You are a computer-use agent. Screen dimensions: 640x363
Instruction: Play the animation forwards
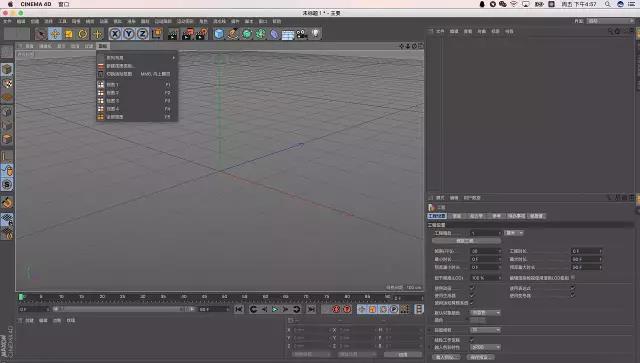(275, 309)
